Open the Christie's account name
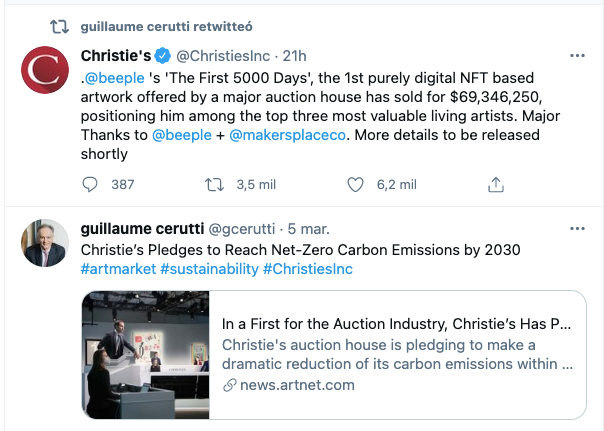The width and height of the screenshot is (604, 431). tap(112, 55)
